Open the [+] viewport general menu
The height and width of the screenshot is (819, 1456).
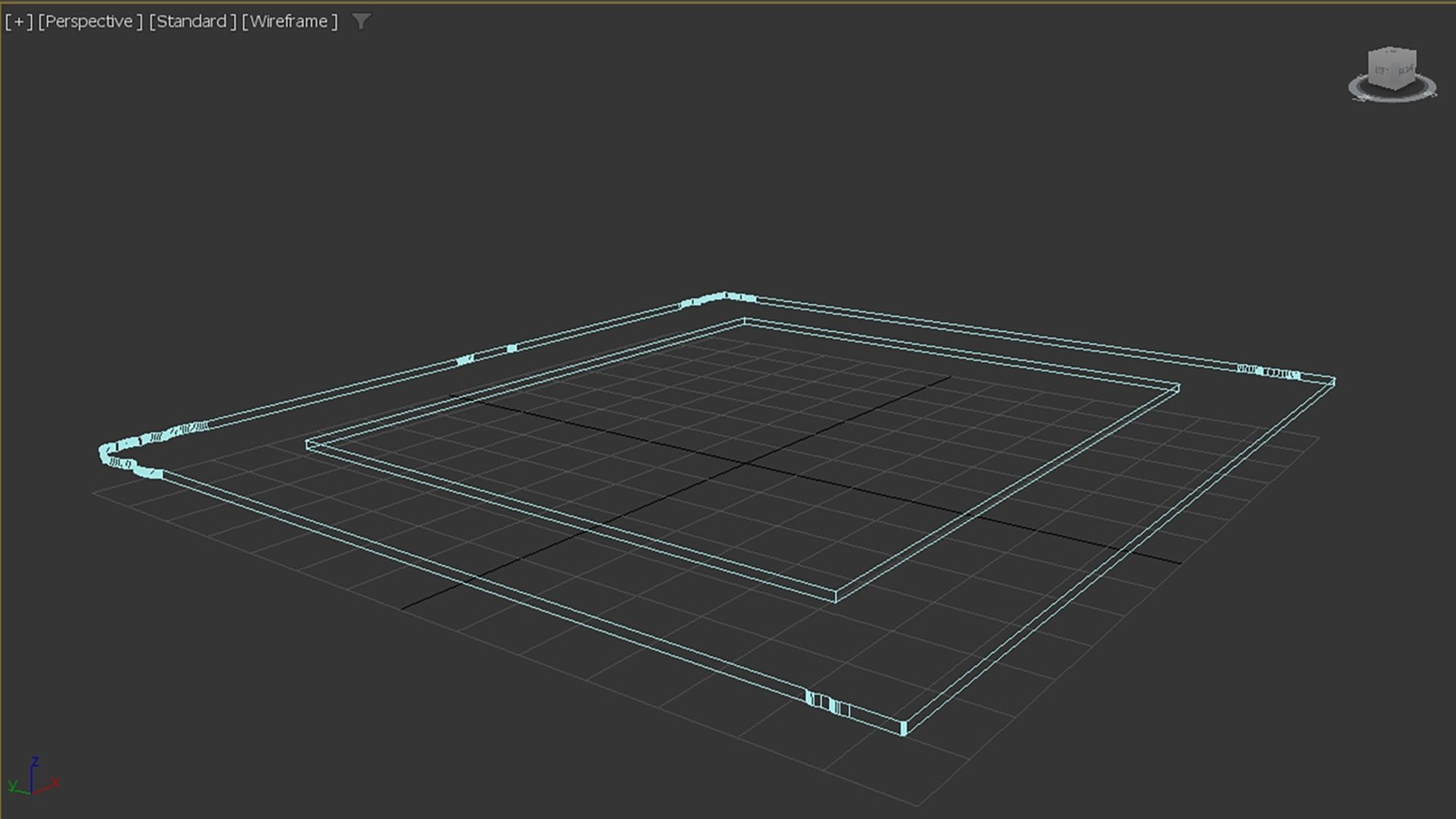point(19,21)
